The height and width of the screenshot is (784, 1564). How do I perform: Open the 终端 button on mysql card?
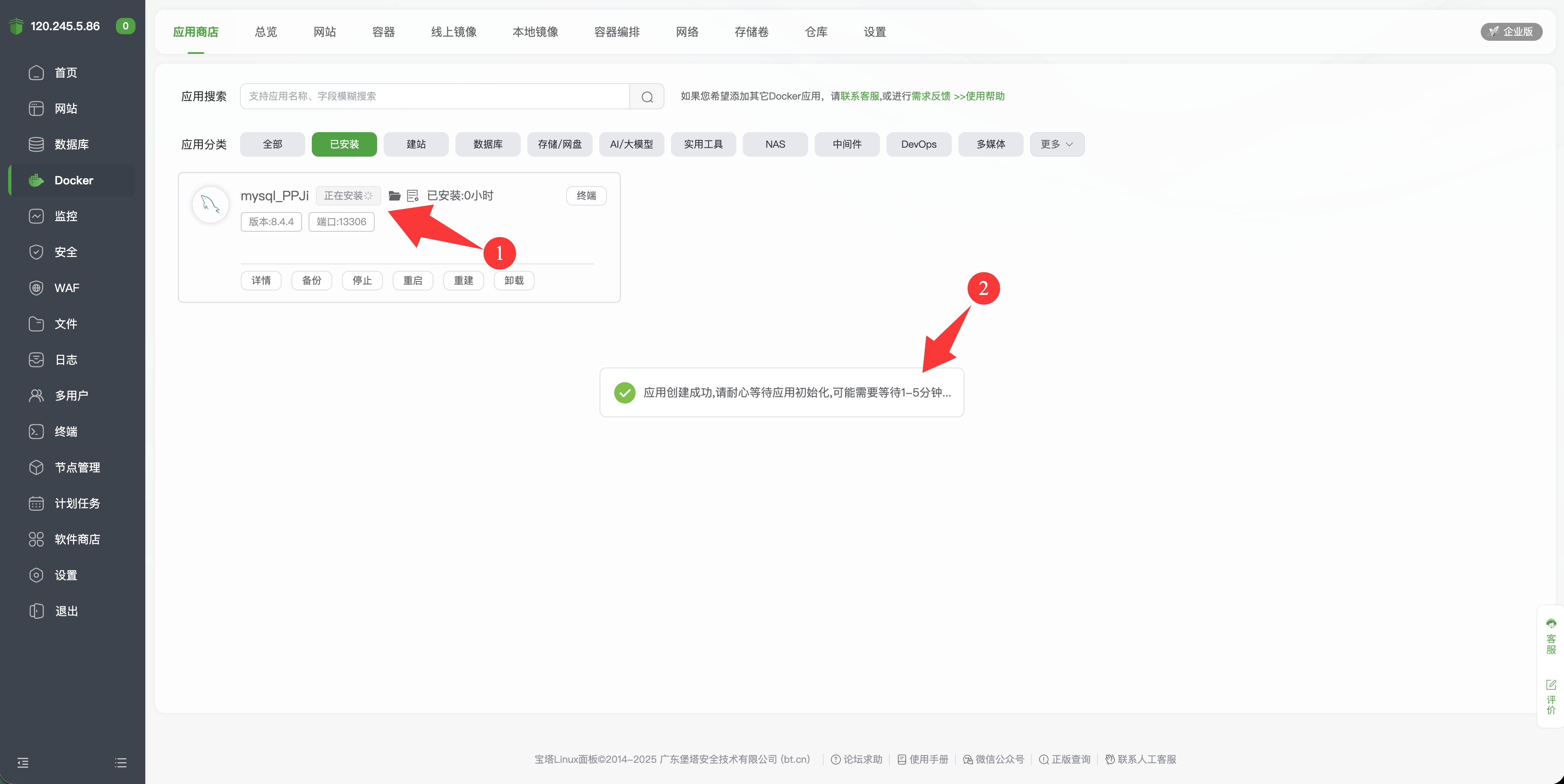point(586,195)
